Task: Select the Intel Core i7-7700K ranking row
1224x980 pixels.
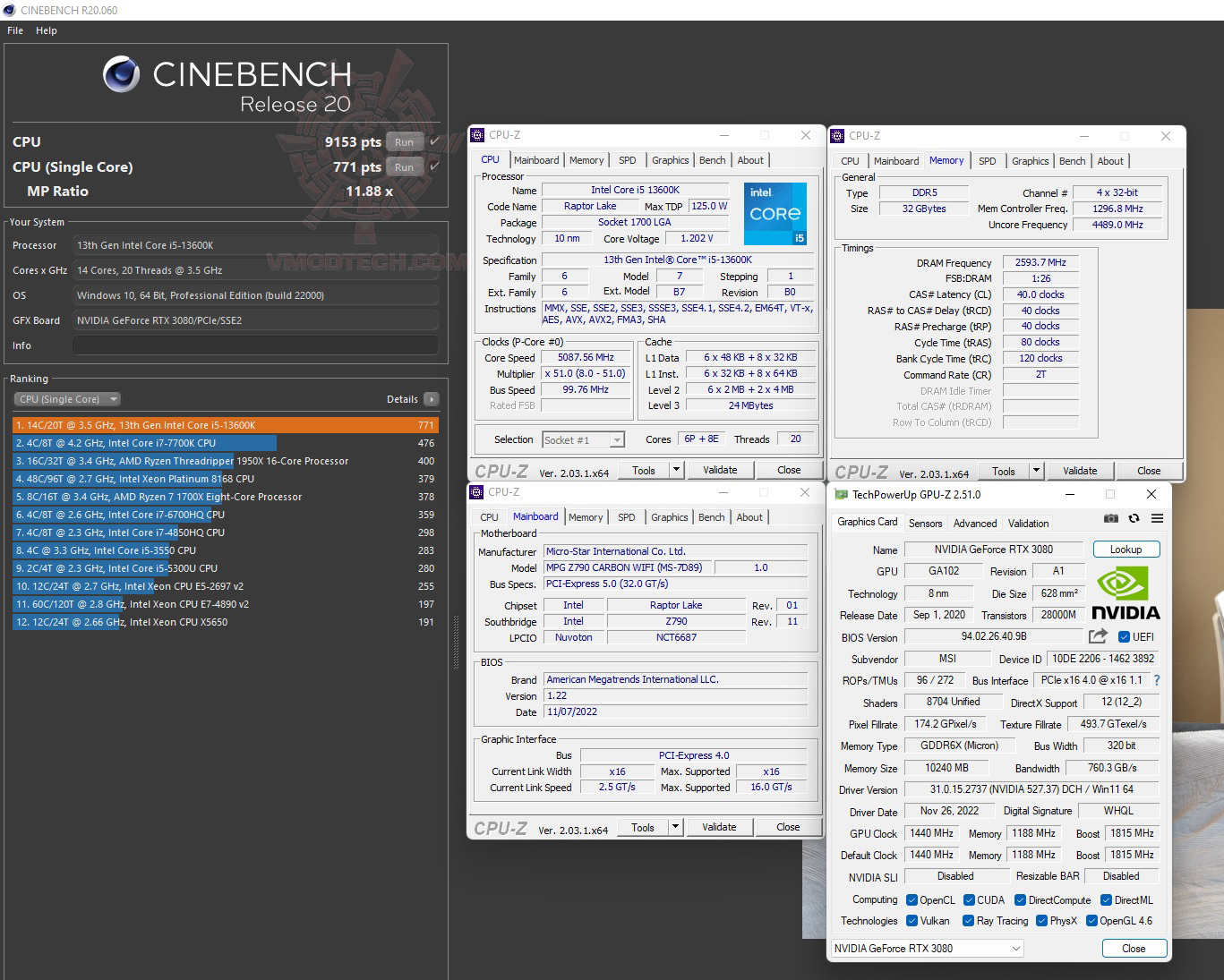Action: 226,443
